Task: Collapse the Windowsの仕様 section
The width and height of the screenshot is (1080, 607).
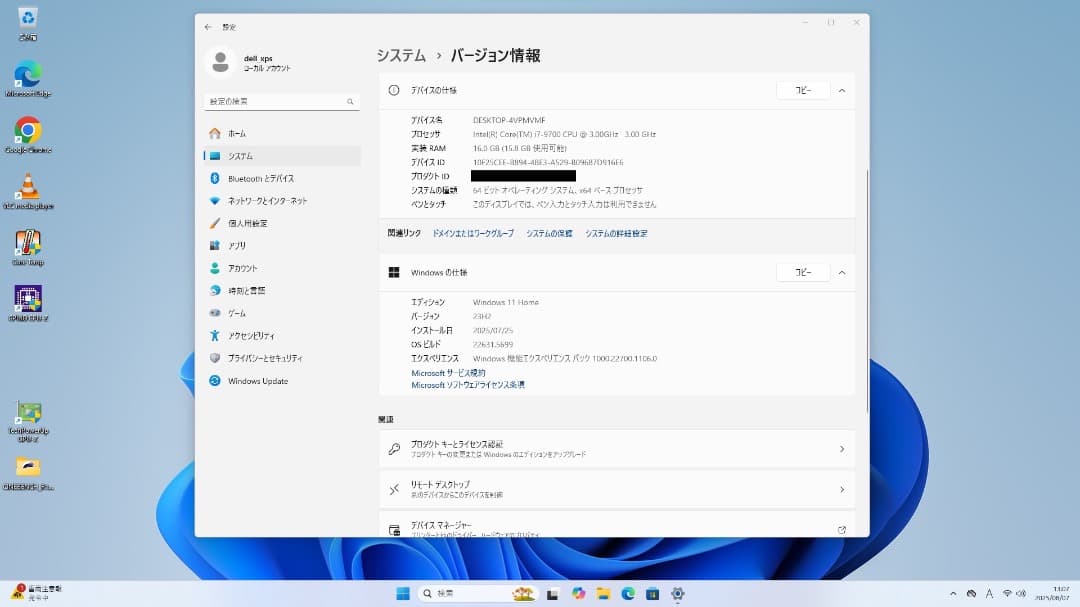Action: pyautogui.click(x=841, y=271)
